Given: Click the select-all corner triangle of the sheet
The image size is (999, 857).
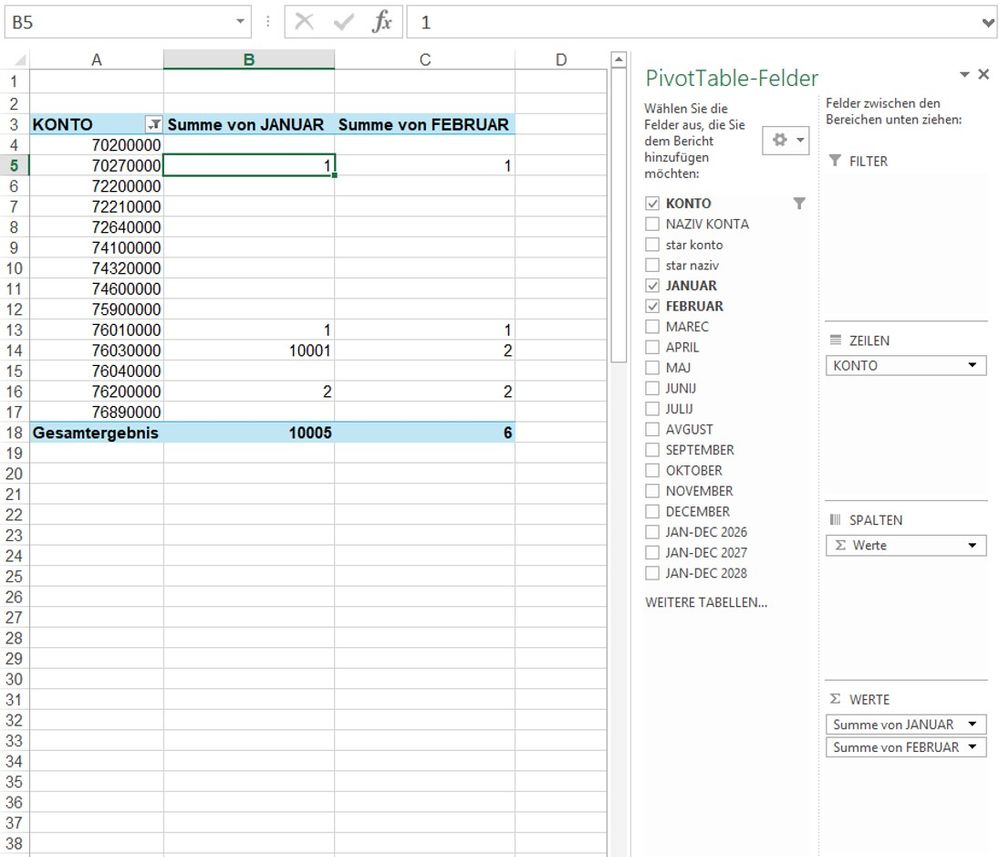Looking at the screenshot, I should coord(20,60).
